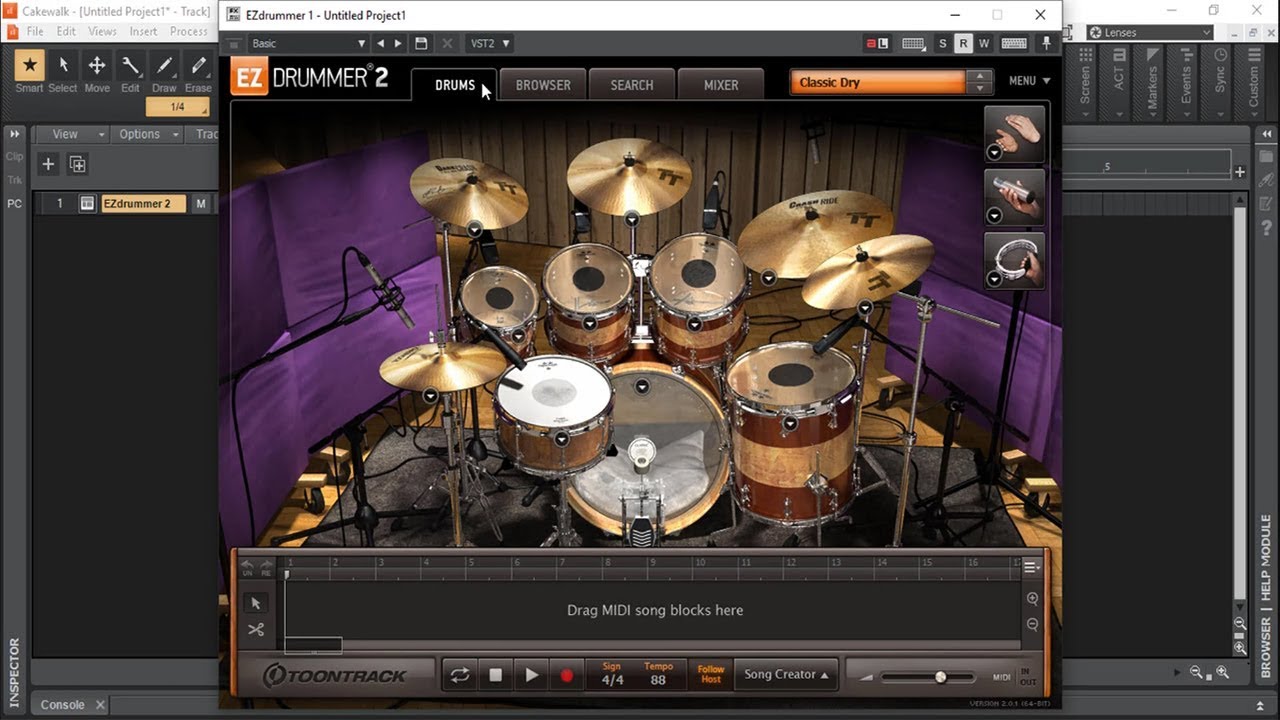Open Cakewalk's File menu
The height and width of the screenshot is (720, 1280).
point(35,32)
